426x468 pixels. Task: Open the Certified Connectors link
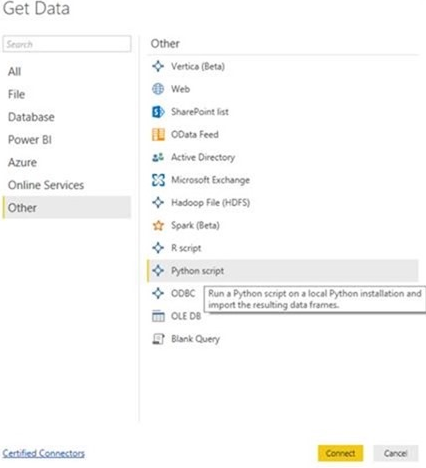(x=44, y=453)
